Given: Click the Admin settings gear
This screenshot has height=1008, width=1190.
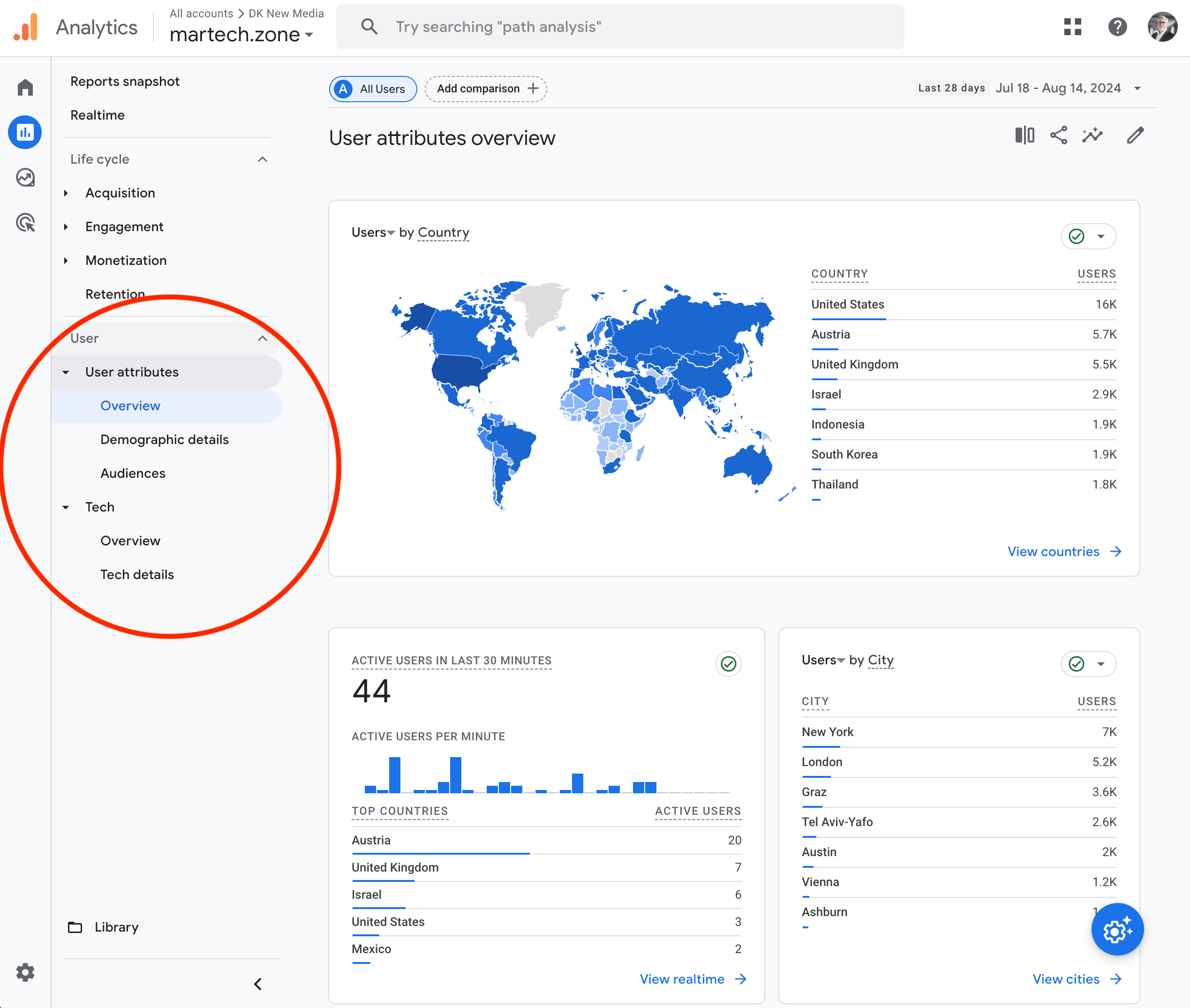Looking at the screenshot, I should click(x=25, y=972).
